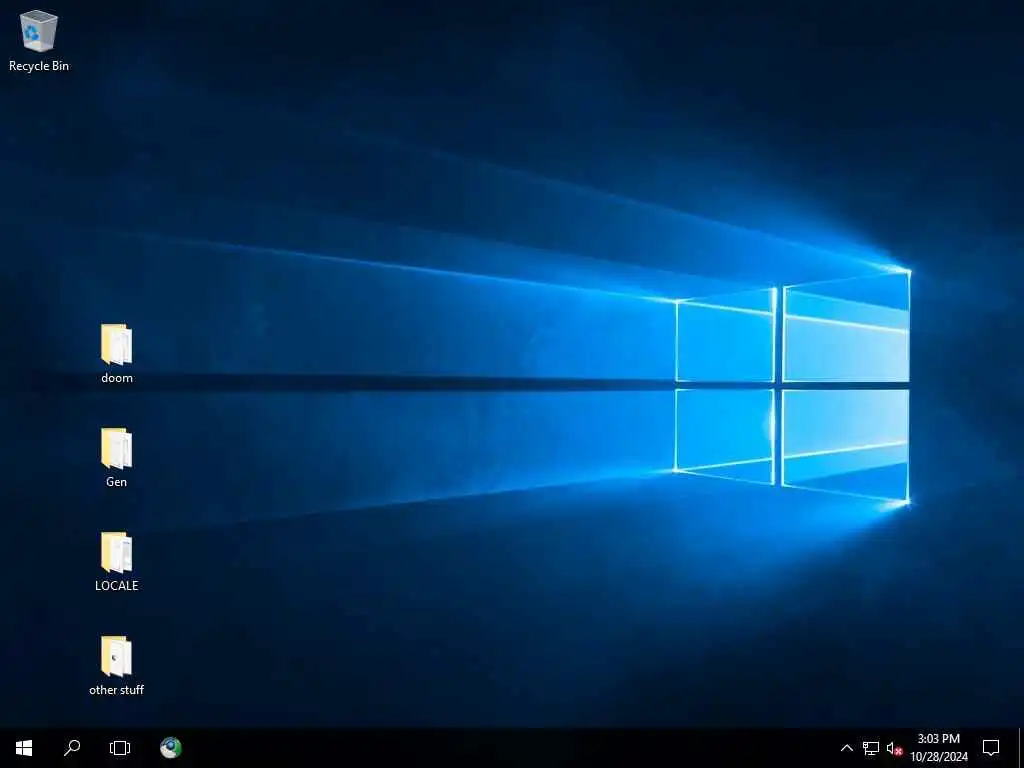The image size is (1024, 768).
Task: Open the Windows Start menu
Action: coord(24,748)
